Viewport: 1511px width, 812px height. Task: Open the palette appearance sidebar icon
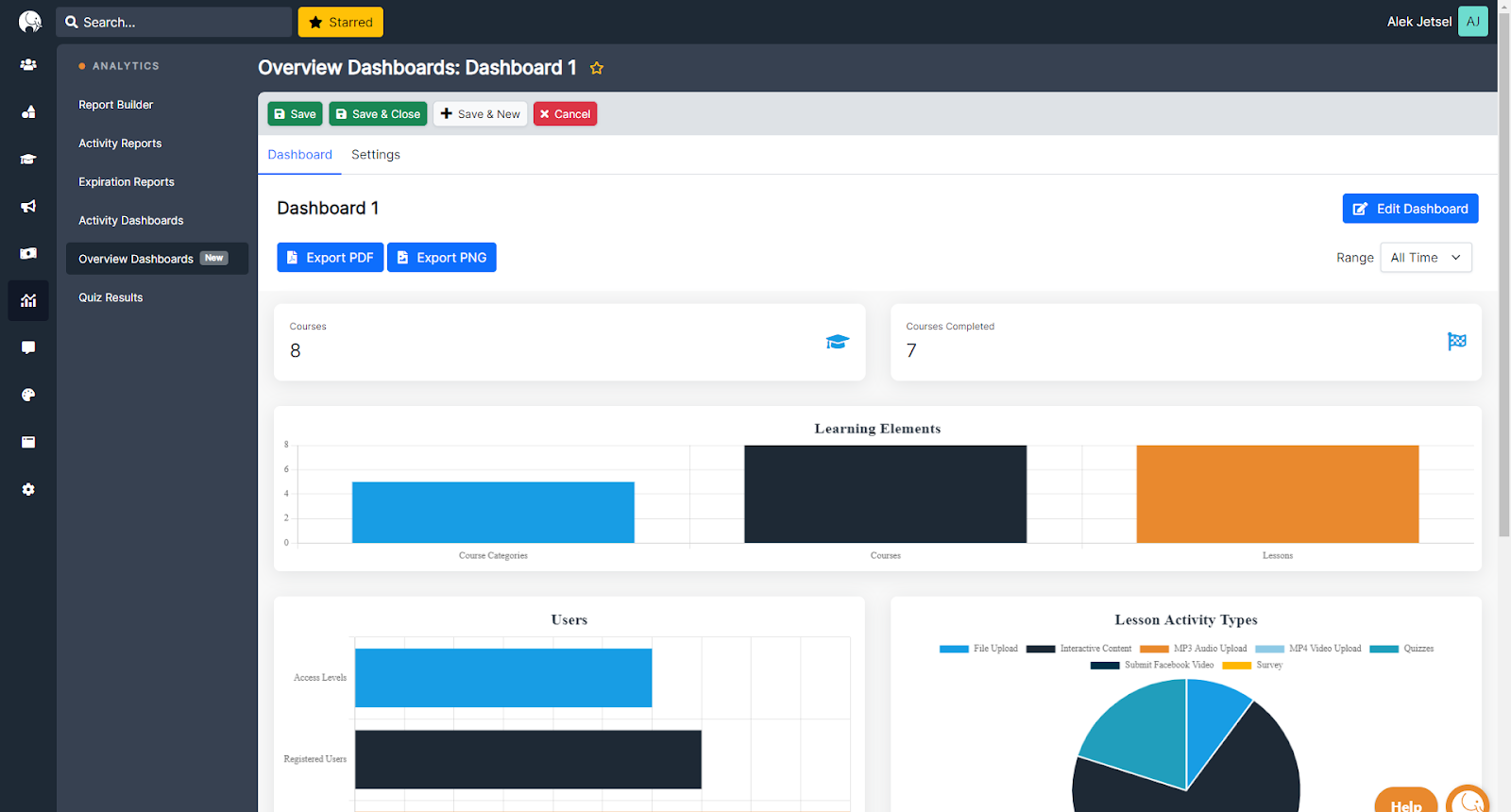(28, 395)
